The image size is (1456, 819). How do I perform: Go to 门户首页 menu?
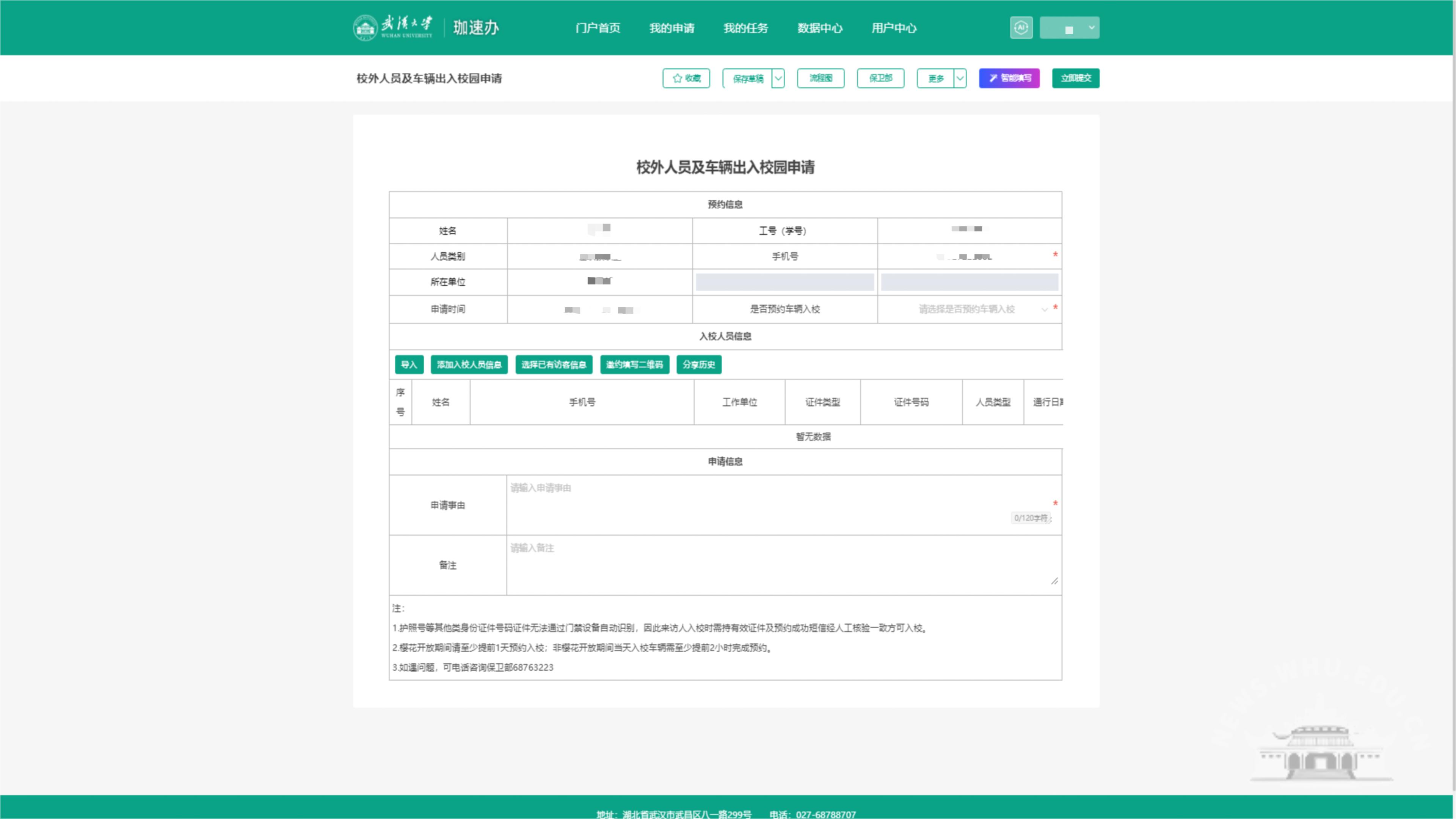coord(598,28)
